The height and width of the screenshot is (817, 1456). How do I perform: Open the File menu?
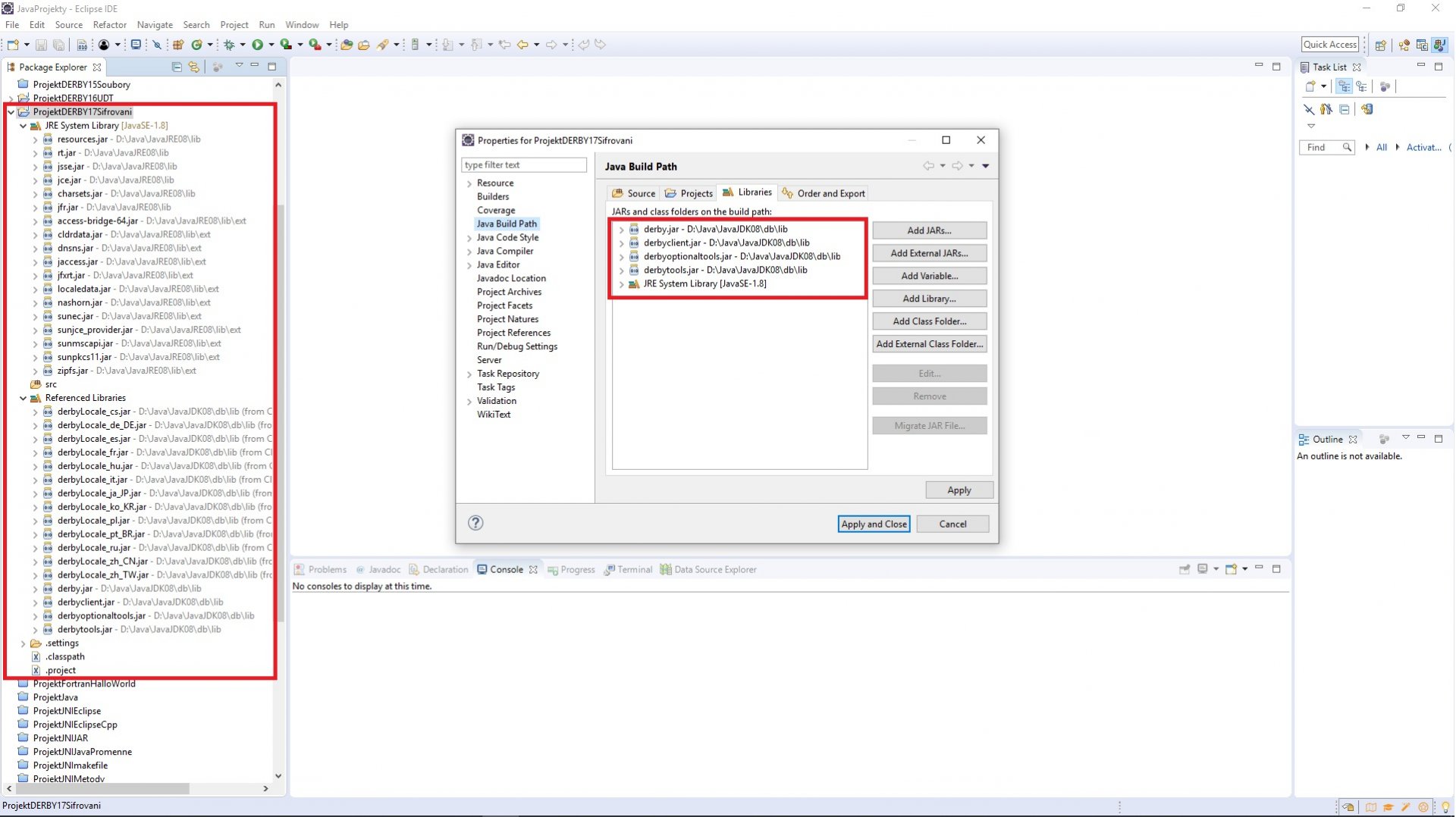[x=12, y=25]
